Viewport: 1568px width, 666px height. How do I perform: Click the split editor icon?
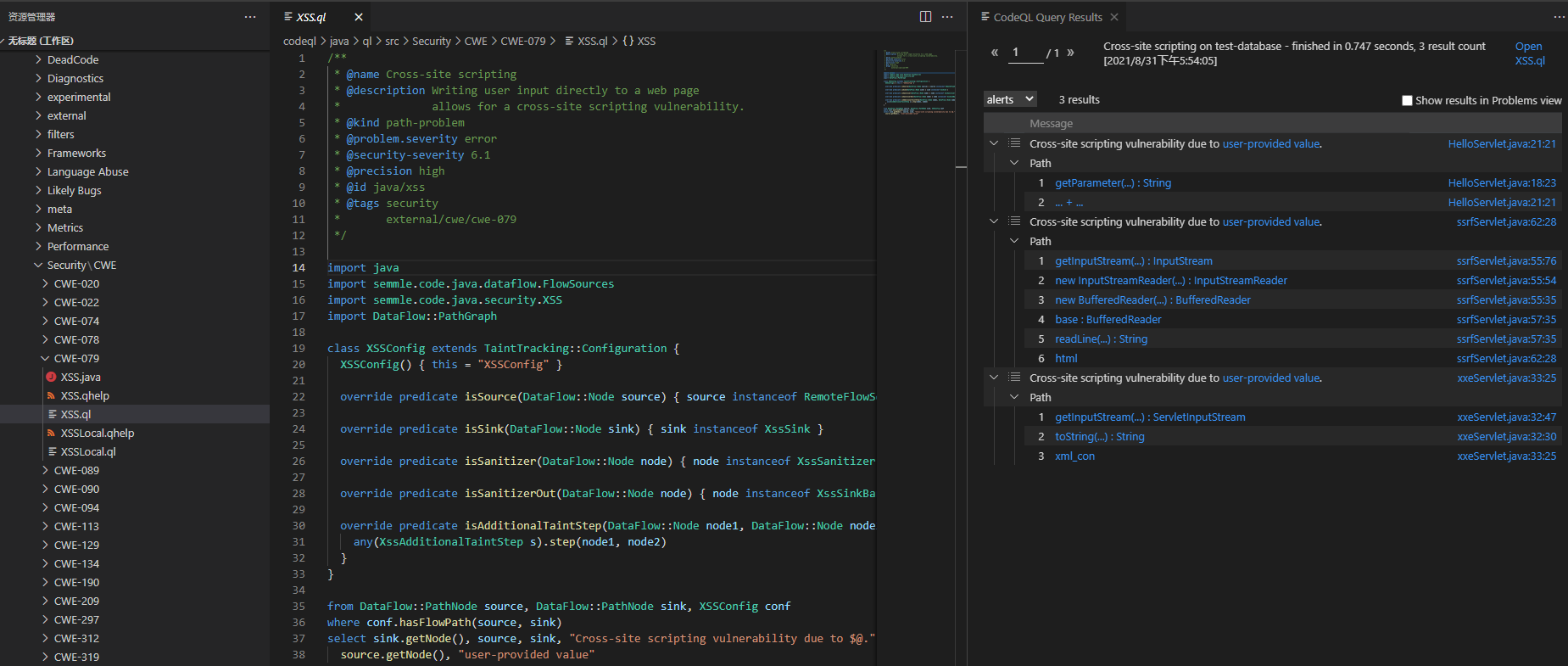[925, 17]
